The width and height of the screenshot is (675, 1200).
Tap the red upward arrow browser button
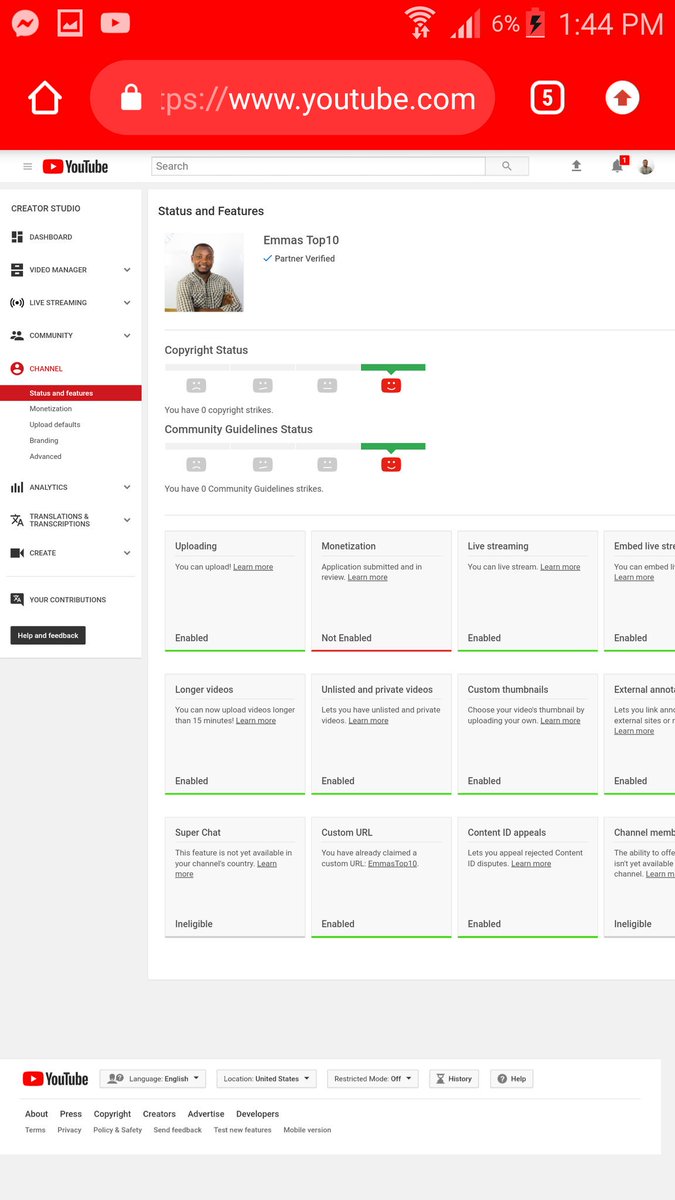622,98
